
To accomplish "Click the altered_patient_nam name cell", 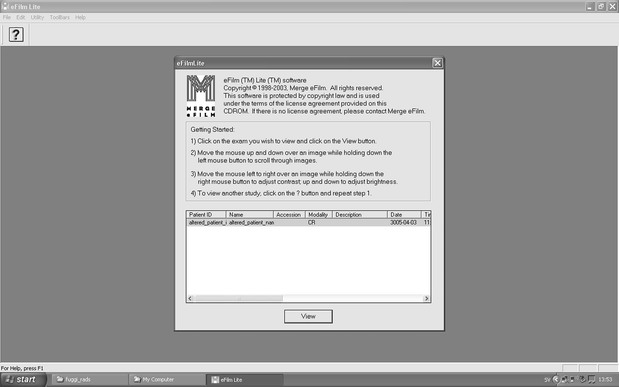I will 251,223.
